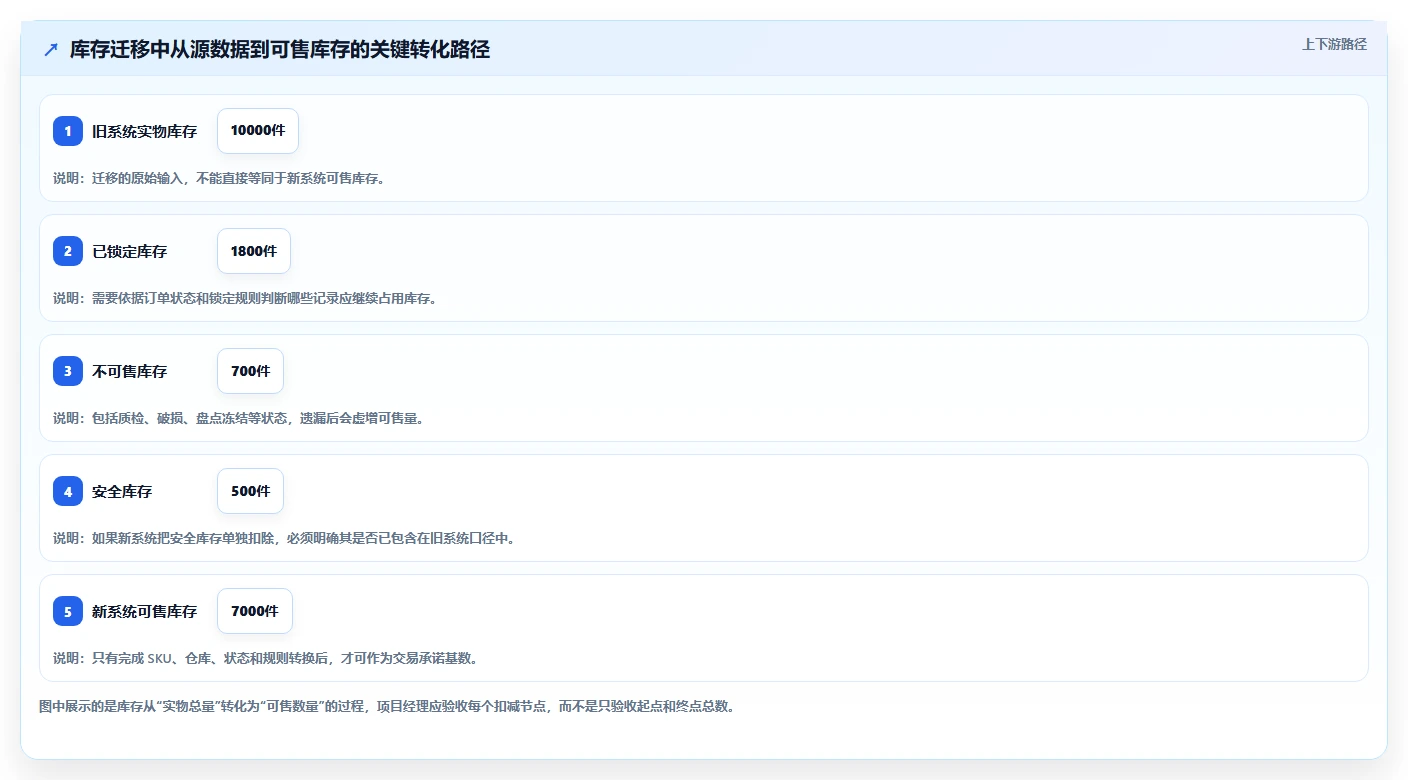Click the 700件 value chip
The width and height of the screenshot is (1408, 780).
250,371
